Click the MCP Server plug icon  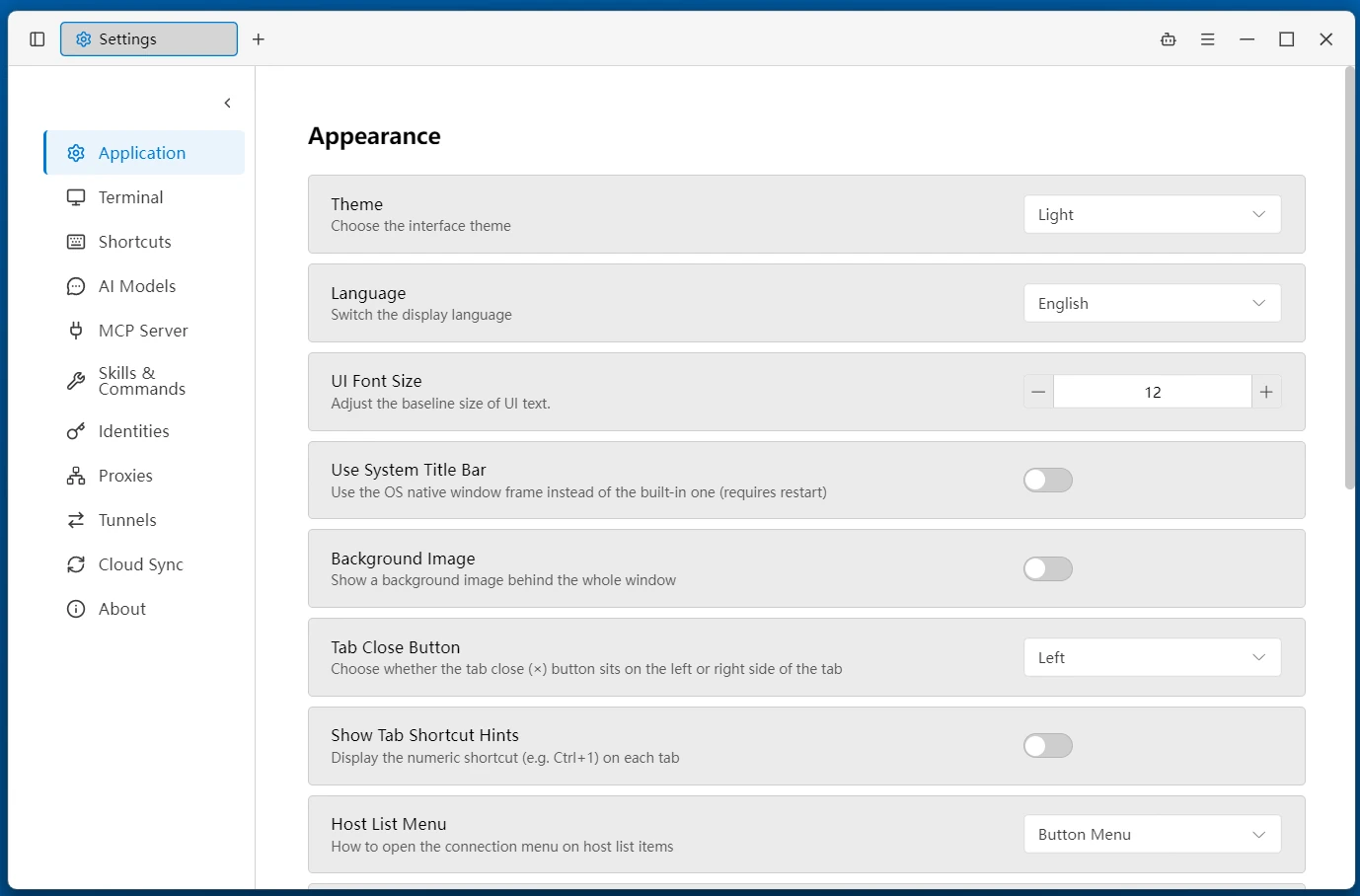click(x=76, y=331)
